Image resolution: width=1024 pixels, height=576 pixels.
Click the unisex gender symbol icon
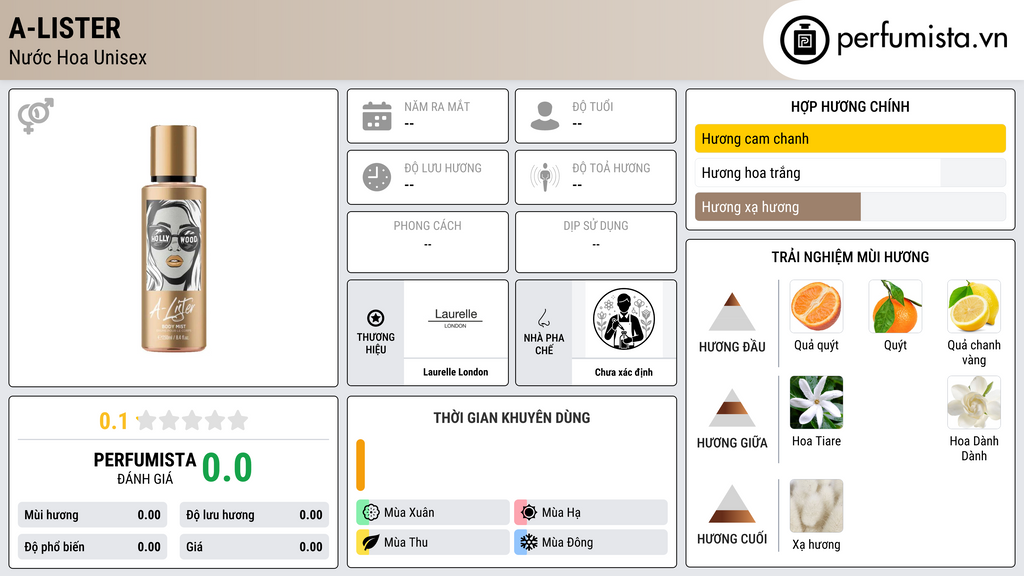tap(36, 116)
